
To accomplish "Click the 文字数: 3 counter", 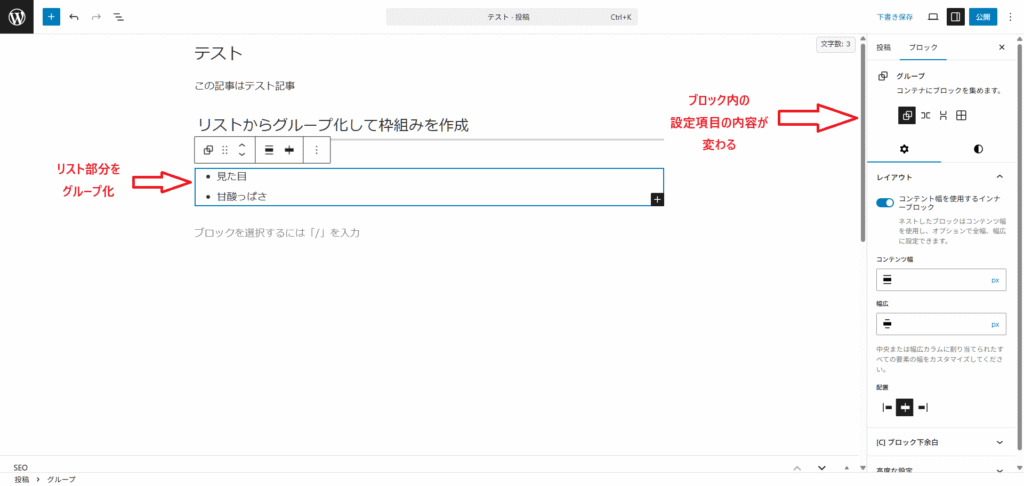I will [835, 44].
